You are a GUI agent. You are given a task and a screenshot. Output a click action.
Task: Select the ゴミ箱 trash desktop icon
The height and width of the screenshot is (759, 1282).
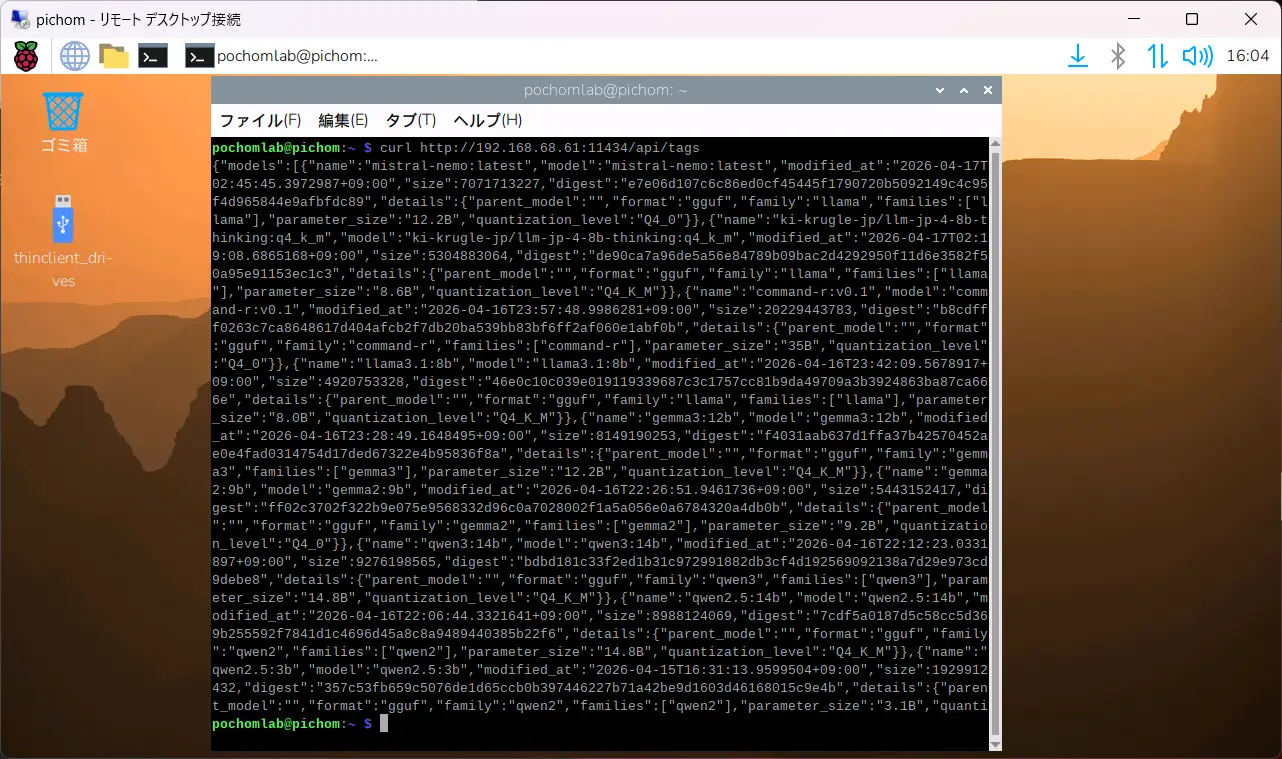(64, 122)
